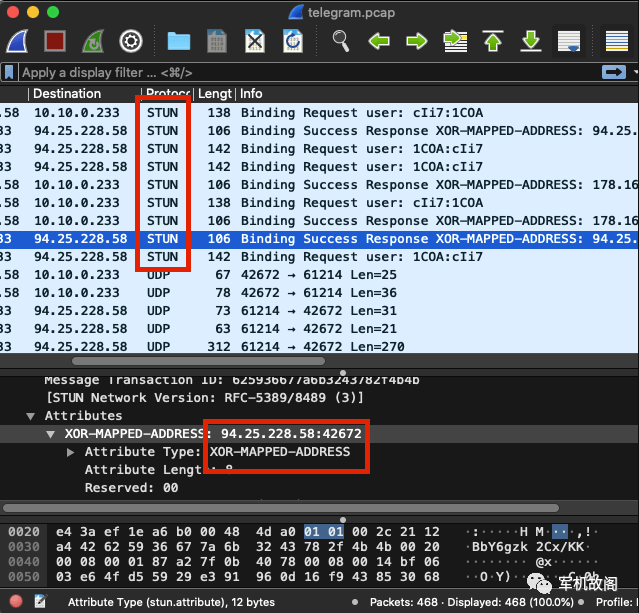
Task: Select STUN Network Version RFC-5389/8489 line
Action: [204, 397]
